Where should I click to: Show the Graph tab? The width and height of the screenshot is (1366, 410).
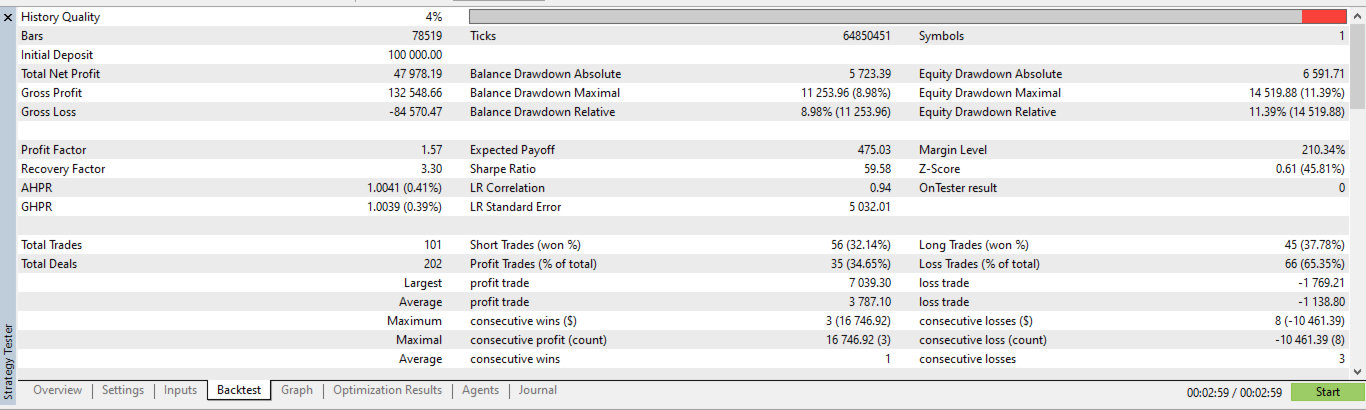[297, 391]
